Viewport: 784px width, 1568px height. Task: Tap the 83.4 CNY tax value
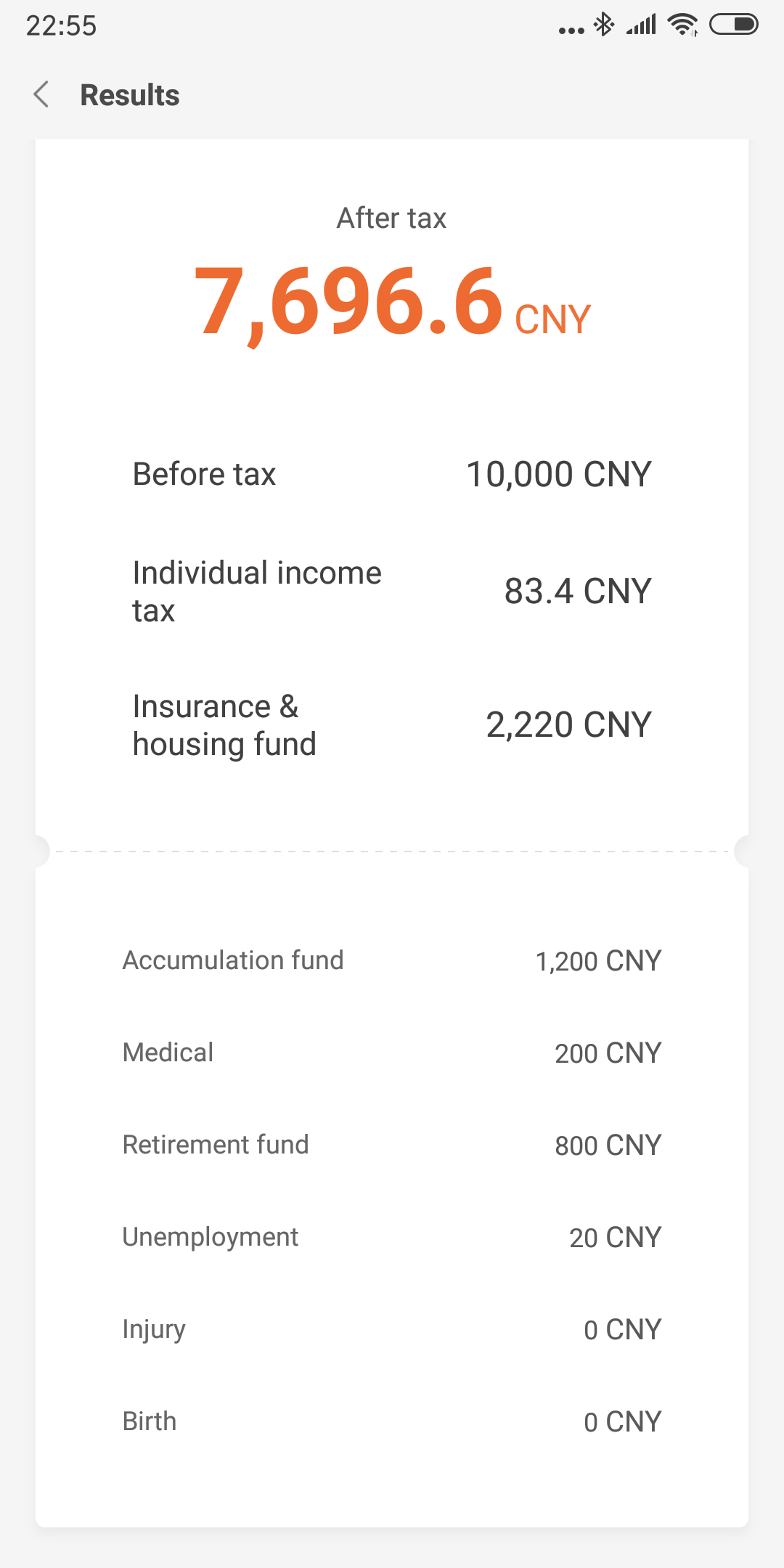(x=578, y=591)
